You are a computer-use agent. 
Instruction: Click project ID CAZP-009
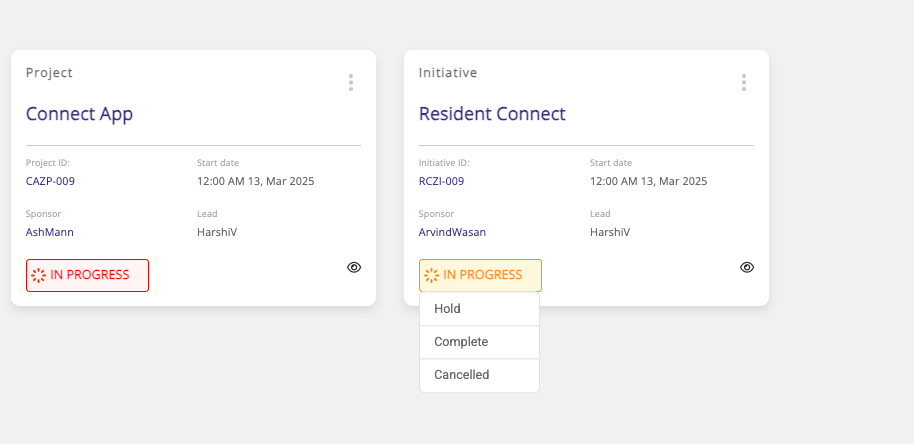[50, 181]
